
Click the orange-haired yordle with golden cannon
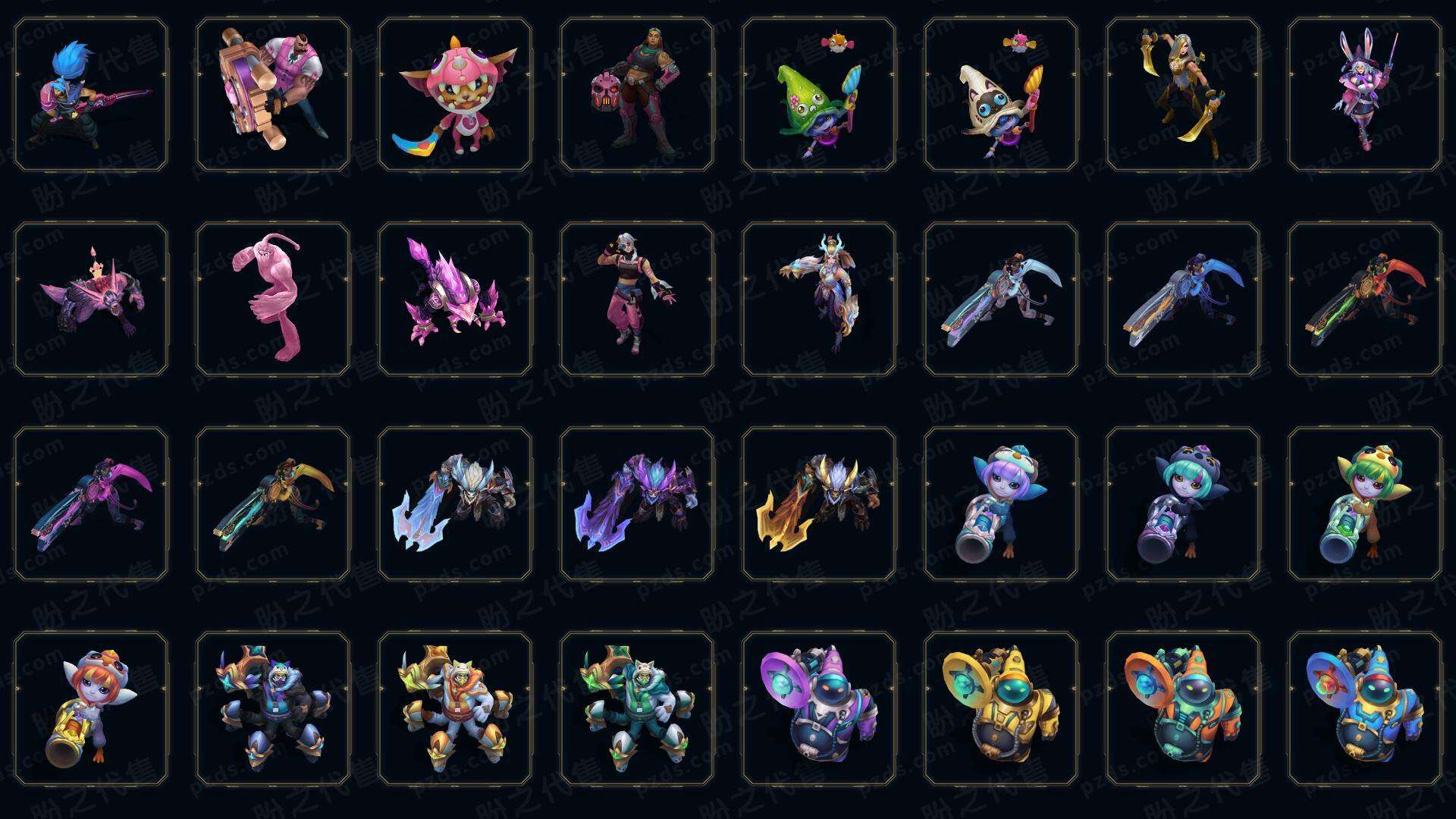(91, 708)
